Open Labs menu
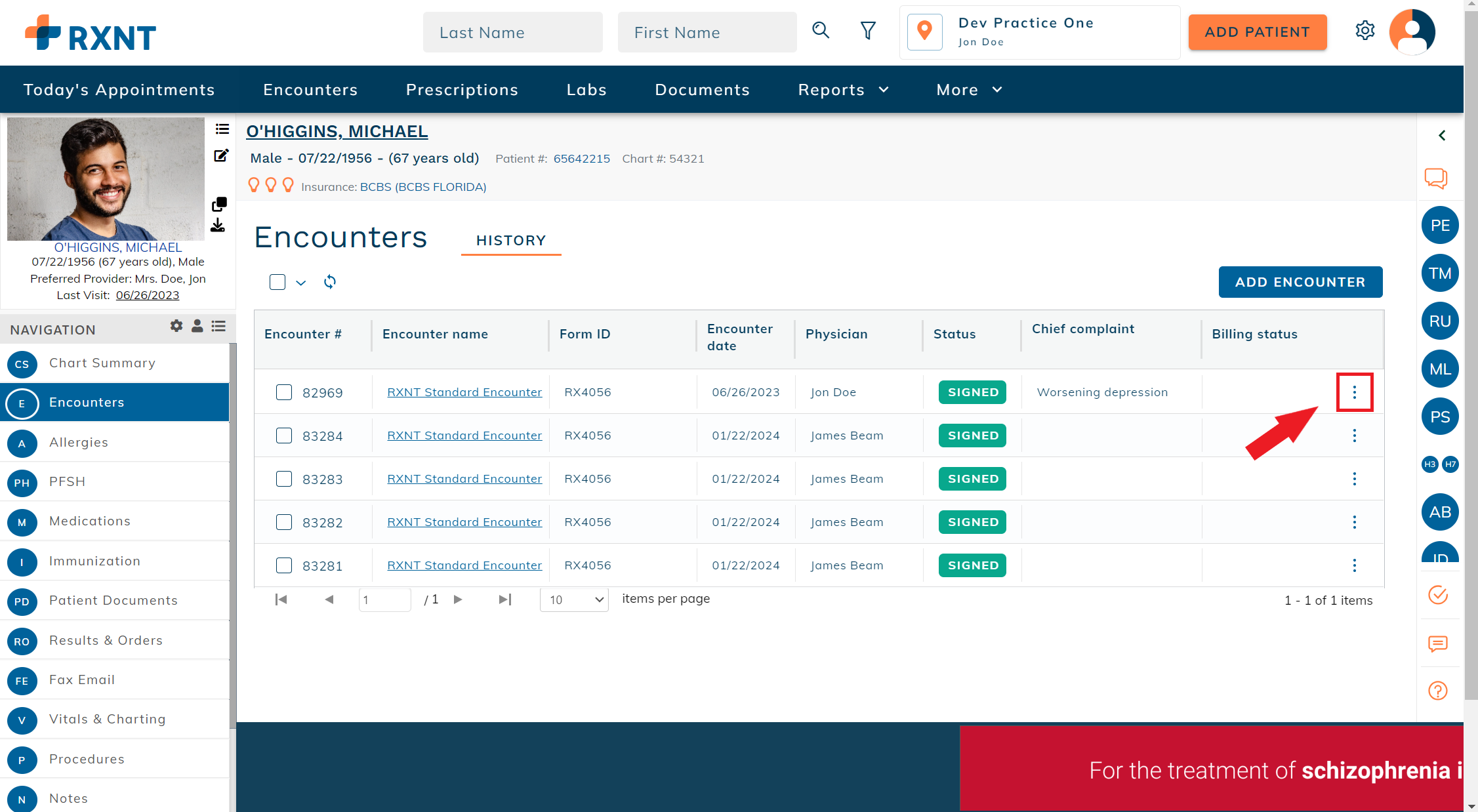Screen dimensions: 1478x812 (586, 90)
